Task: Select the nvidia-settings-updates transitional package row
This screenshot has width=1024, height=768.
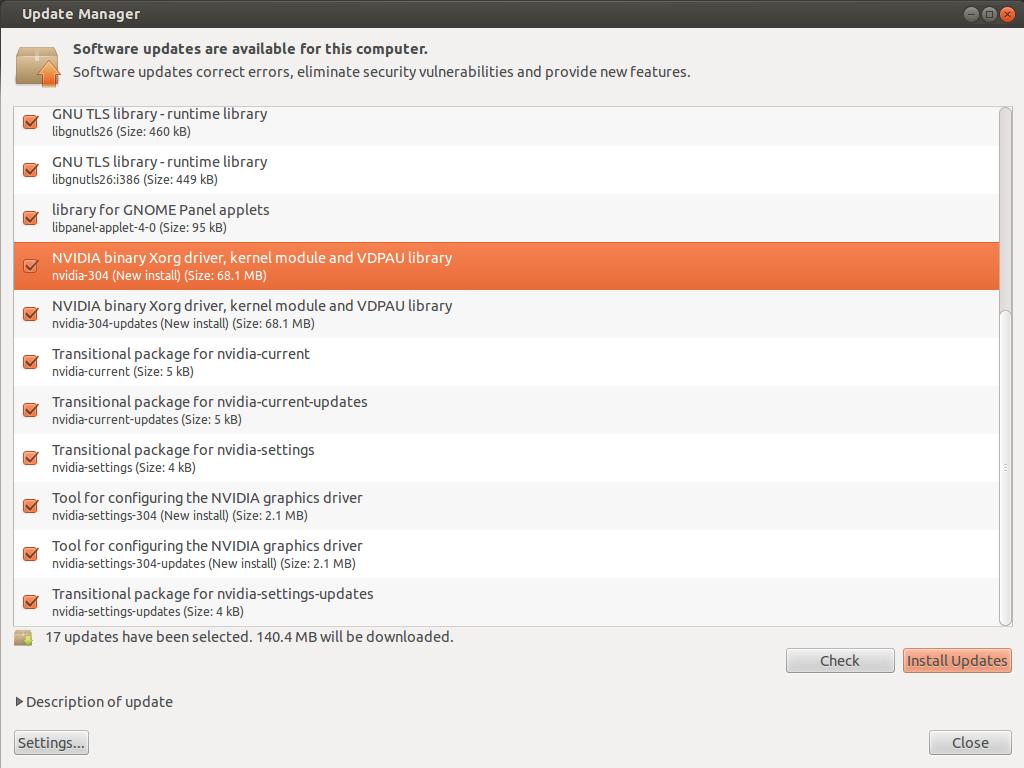Action: click(400, 602)
